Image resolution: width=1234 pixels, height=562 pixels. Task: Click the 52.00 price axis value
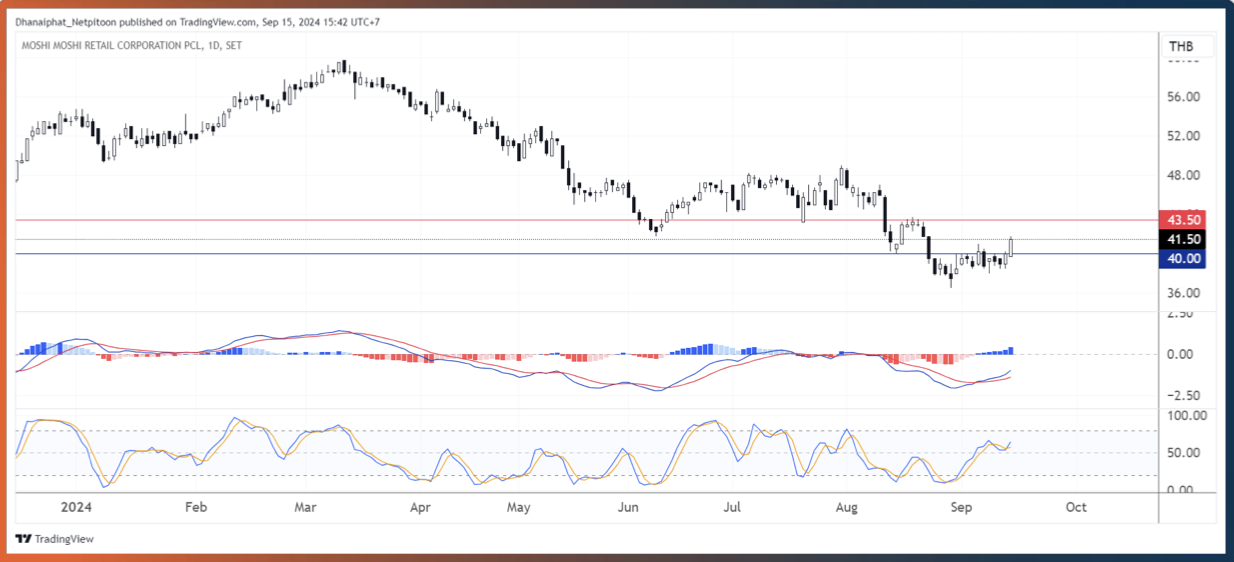pyautogui.click(x=1184, y=136)
